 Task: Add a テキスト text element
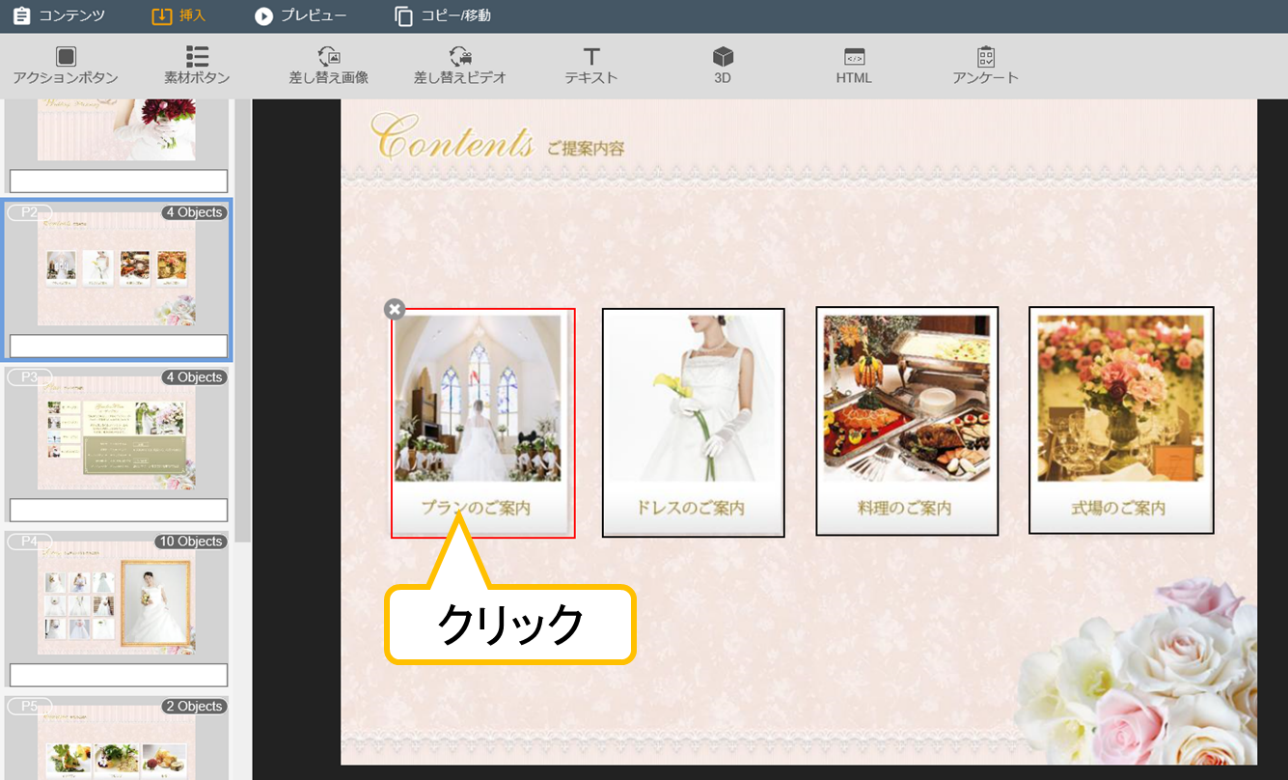point(591,65)
